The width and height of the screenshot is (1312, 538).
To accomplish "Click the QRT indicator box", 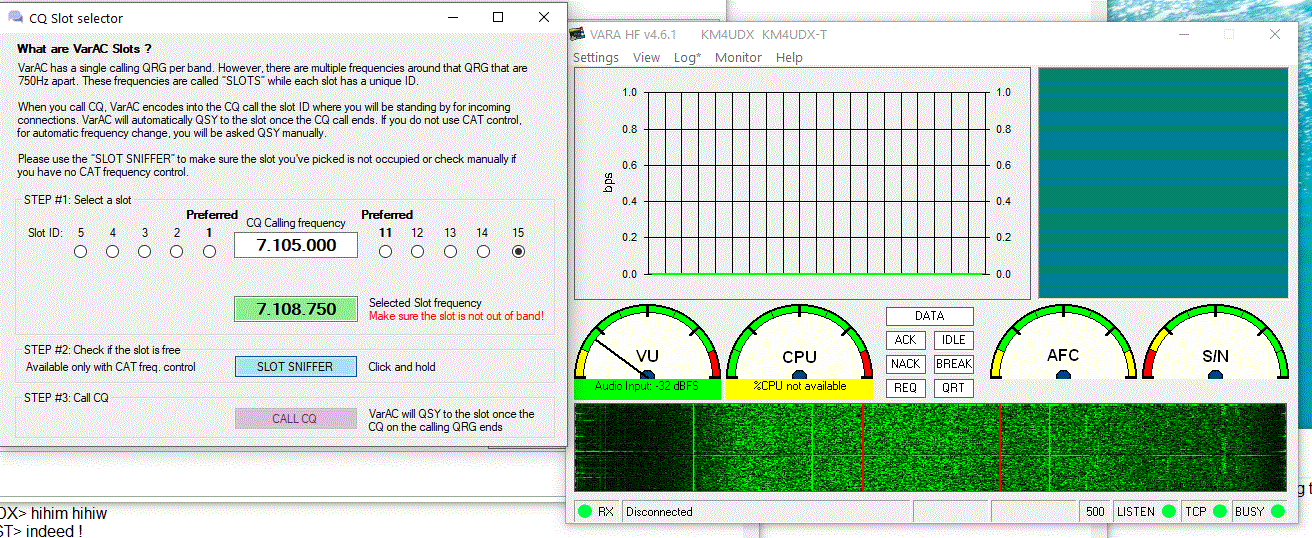I will click(x=954, y=388).
